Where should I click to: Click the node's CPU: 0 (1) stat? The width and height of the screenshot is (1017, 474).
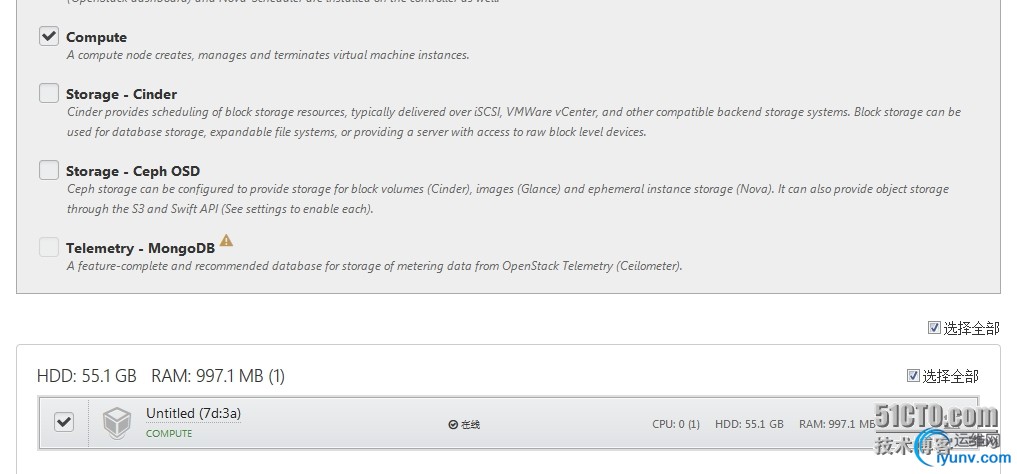(x=676, y=424)
